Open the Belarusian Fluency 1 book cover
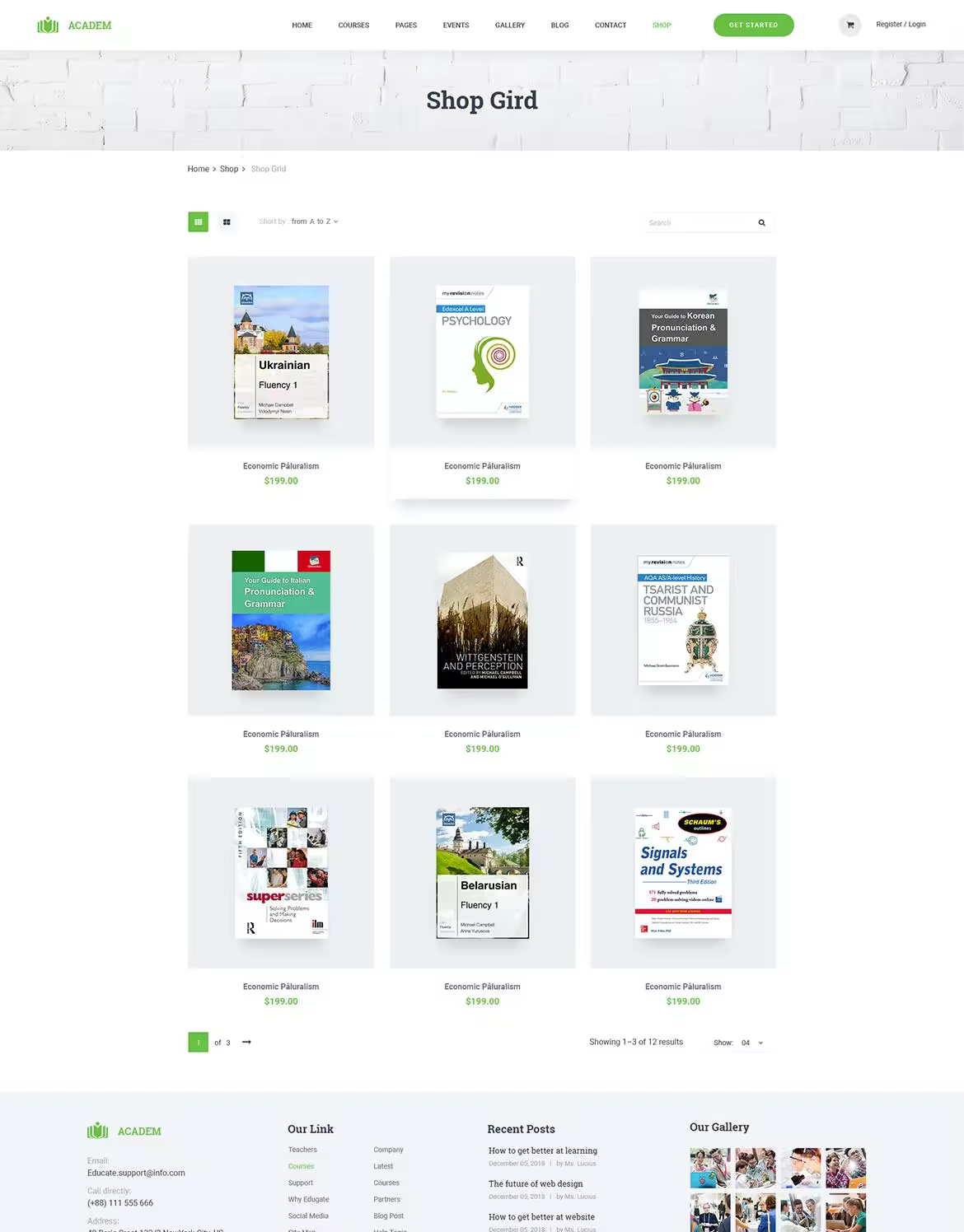The image size is (964, 1232). (482, 872)
